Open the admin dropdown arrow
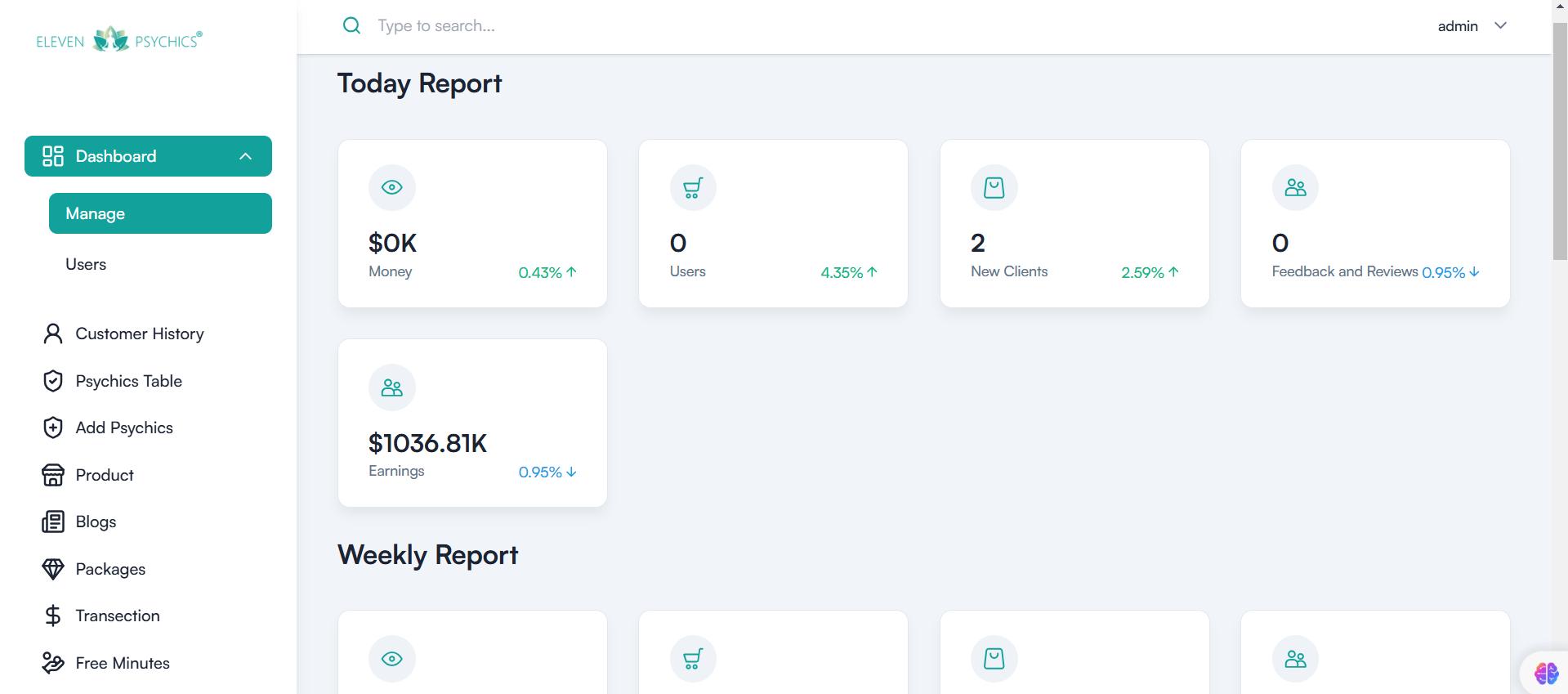The image size is (1568, 694). pyautogui.click(x=1500, y=25)
